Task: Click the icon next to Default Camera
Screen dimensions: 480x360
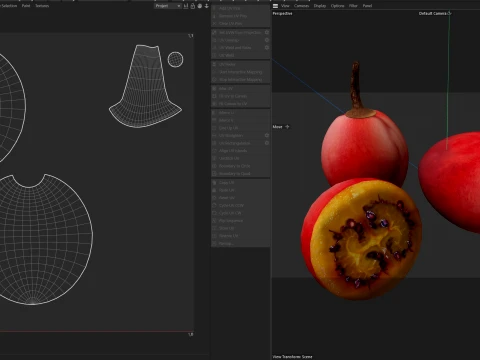Action: (x=449, y=13)
